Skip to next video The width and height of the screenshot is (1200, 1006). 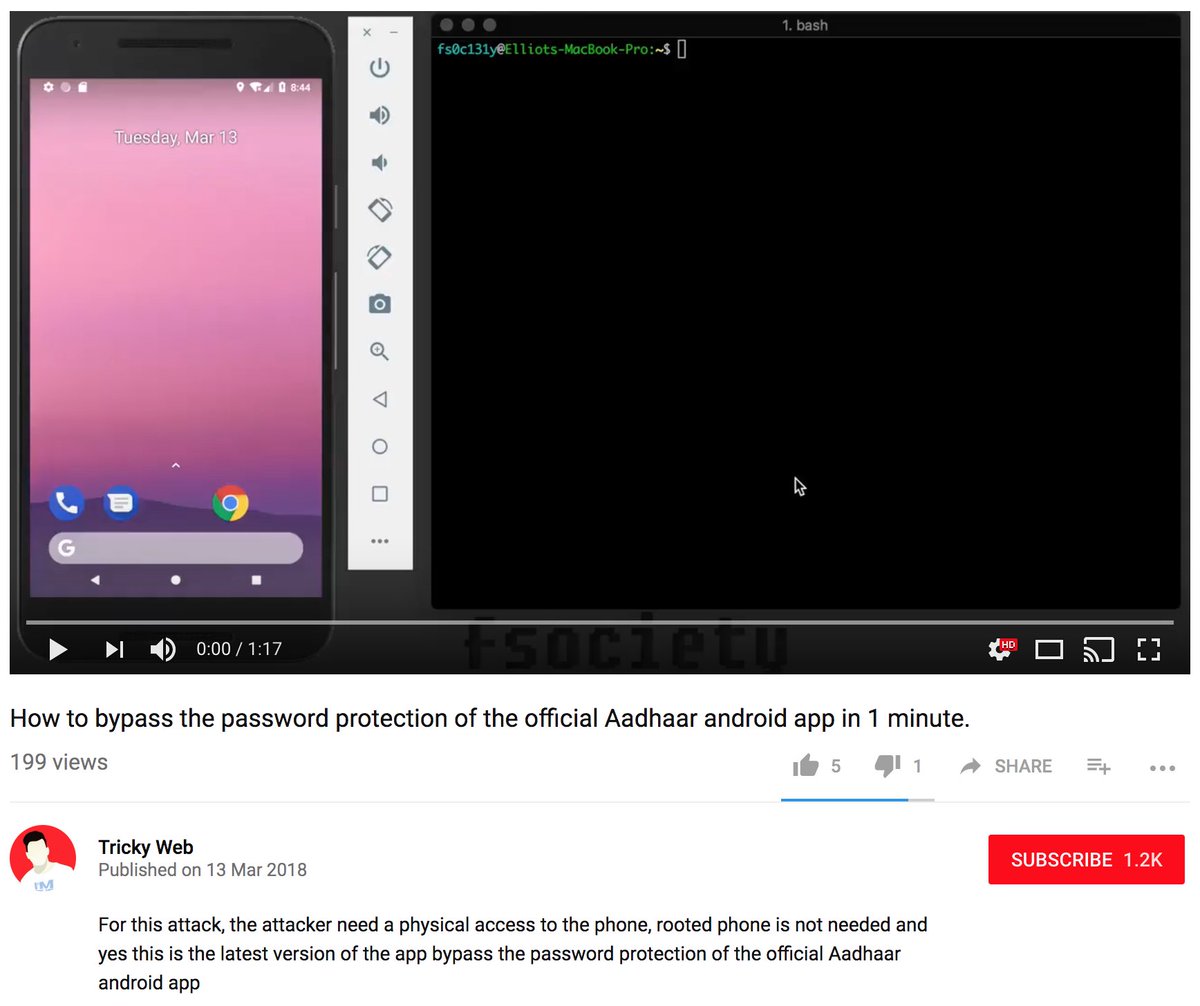tap(115, 650)
